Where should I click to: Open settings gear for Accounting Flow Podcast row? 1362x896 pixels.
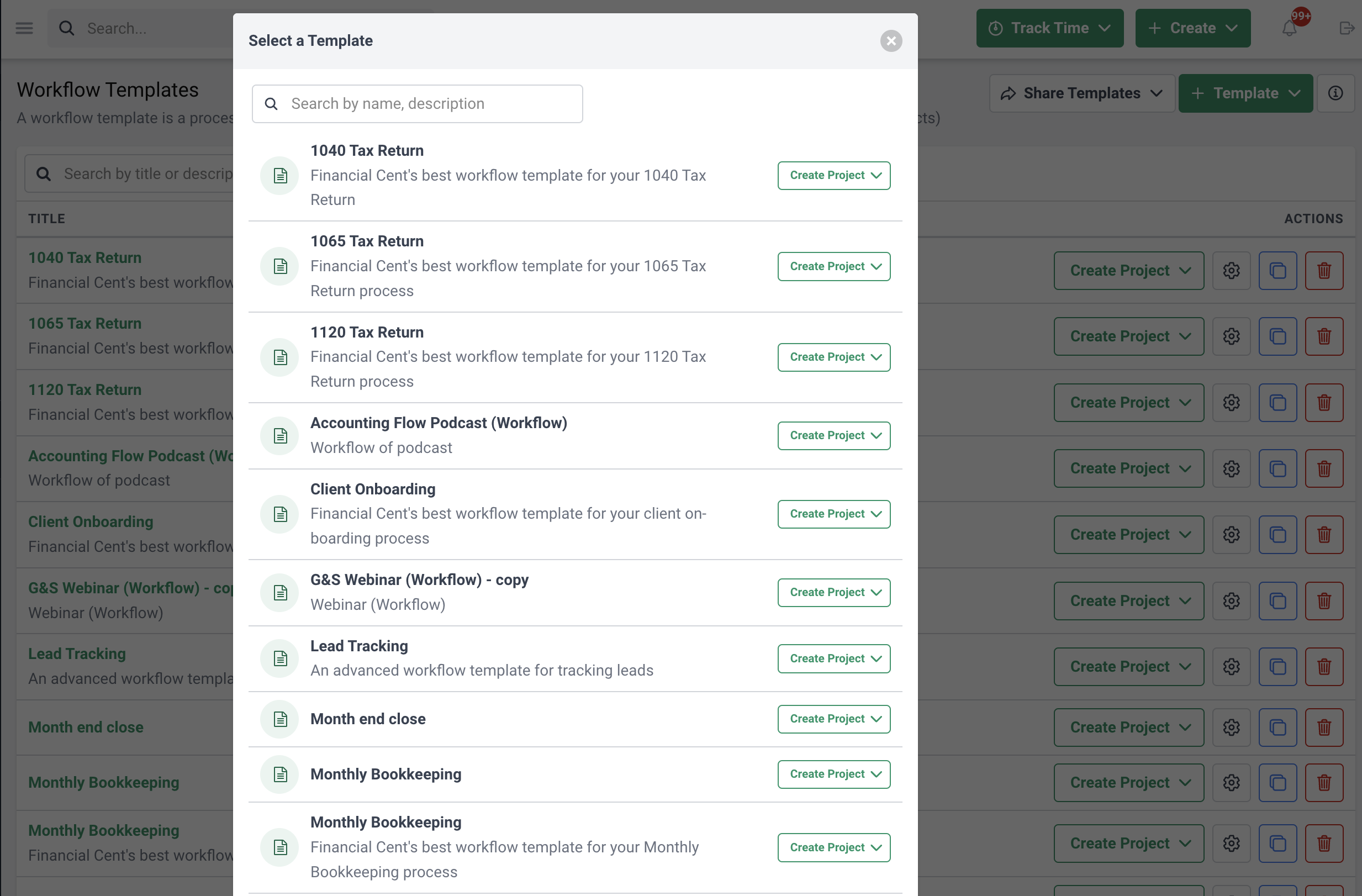1231,469
